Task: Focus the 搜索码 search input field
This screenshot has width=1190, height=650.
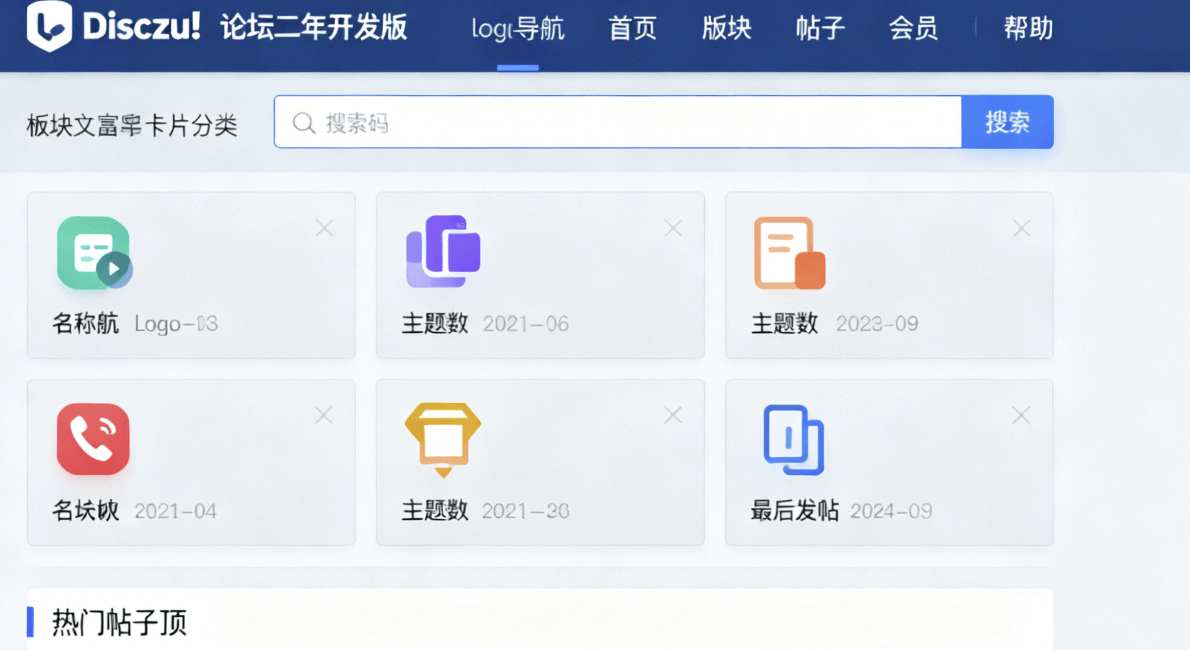Action: tap(618, 121)
